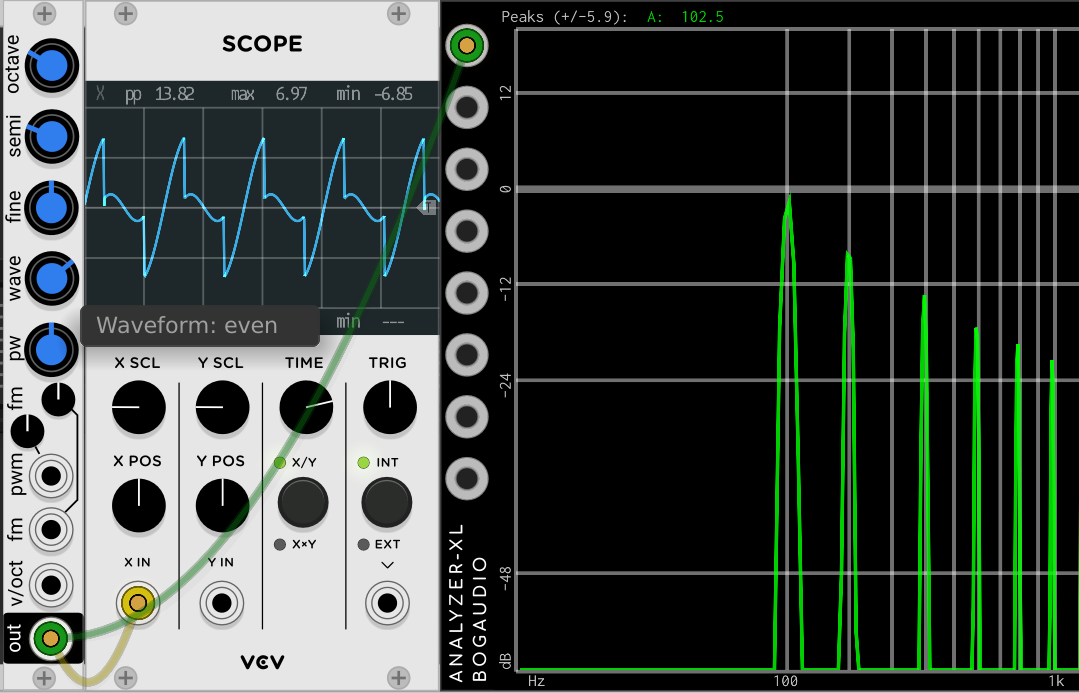Click the Analyzer-XL green connected input port

click(x=466, y=45)
